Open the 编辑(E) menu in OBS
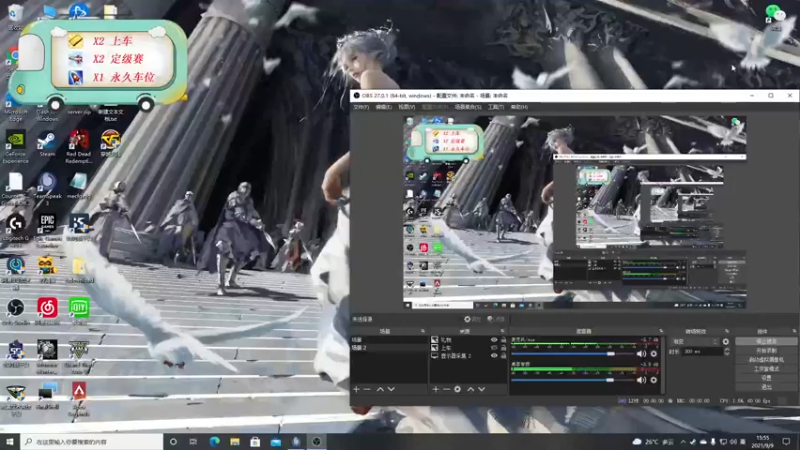This screenshot has height=450, width=800. (383, 107)
